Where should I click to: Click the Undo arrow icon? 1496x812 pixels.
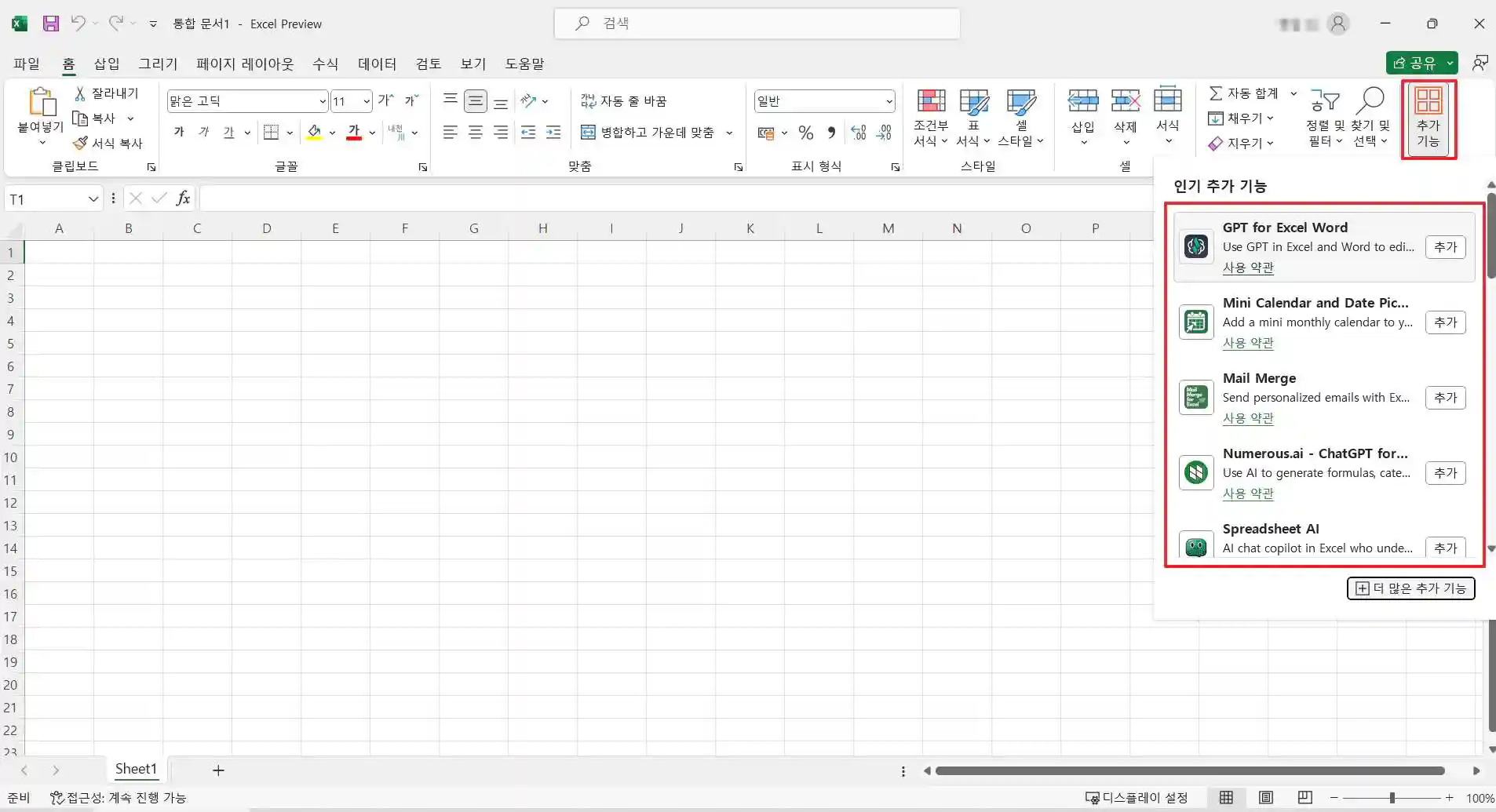coord(78,24)
